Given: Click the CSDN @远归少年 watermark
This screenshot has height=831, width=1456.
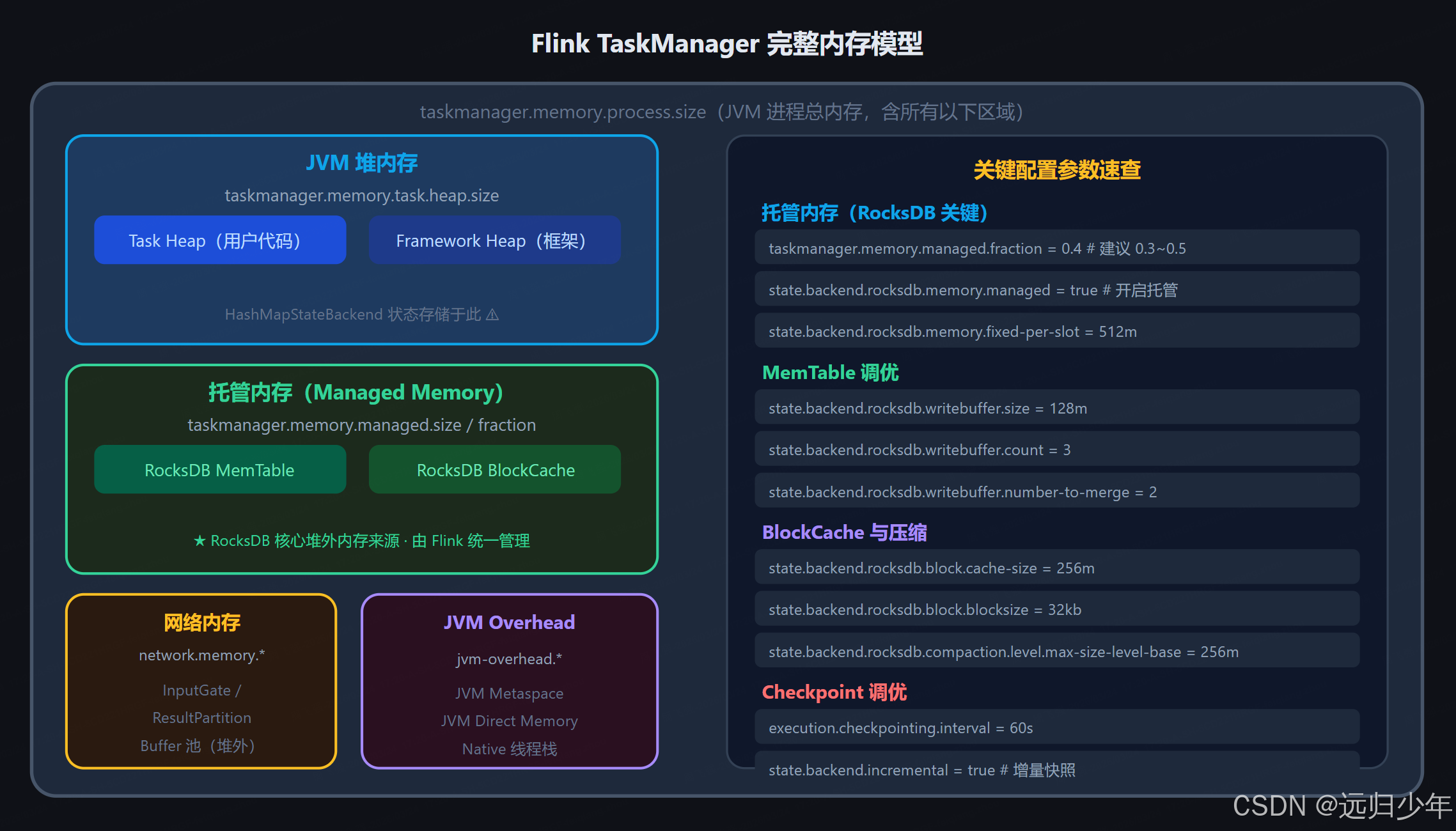Looking at the screenshot, I should click(1341, 805).
